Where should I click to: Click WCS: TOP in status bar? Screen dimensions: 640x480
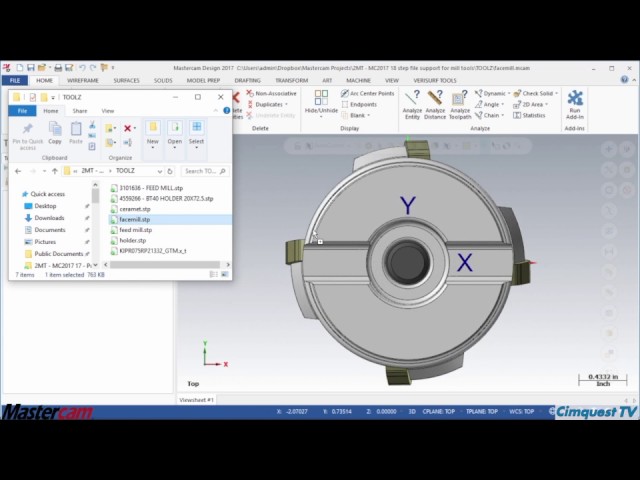(521, 411)
